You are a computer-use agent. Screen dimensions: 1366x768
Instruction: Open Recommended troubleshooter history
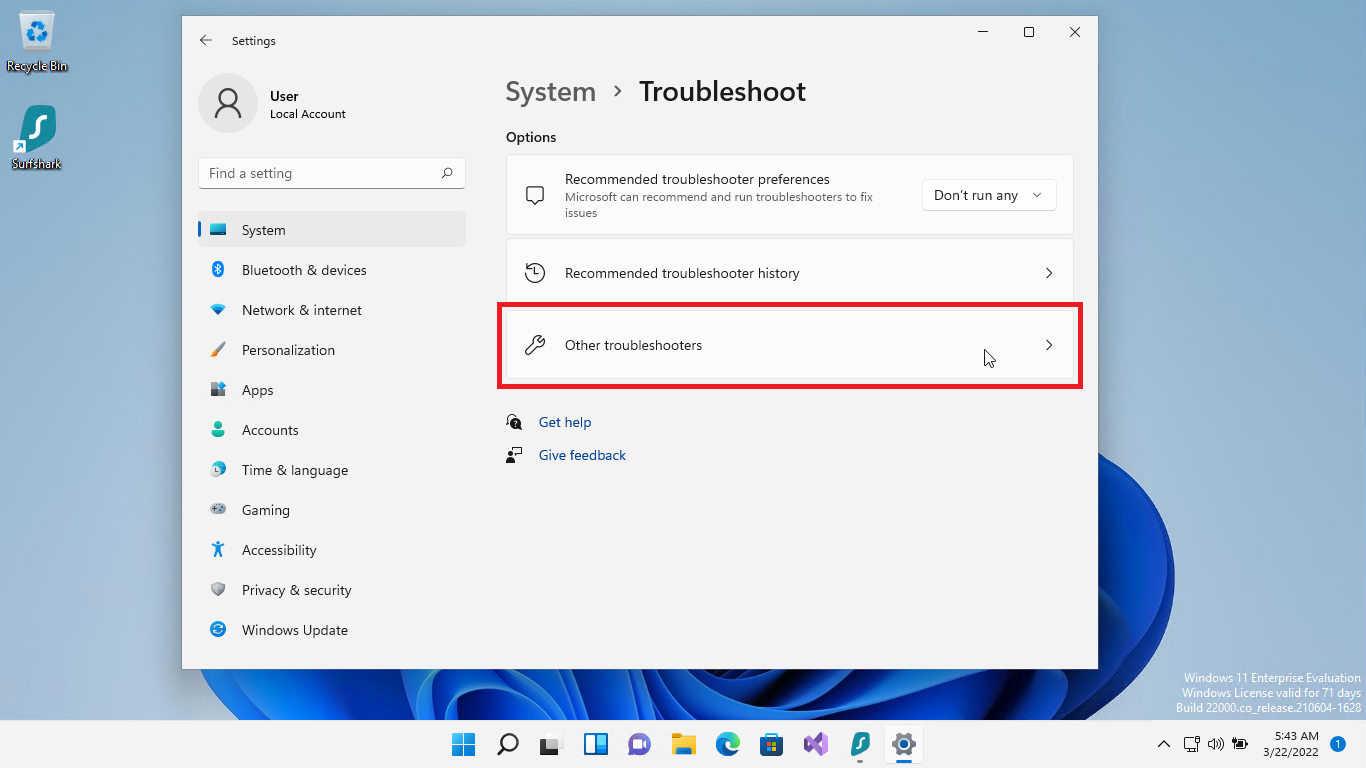(790, 273)
